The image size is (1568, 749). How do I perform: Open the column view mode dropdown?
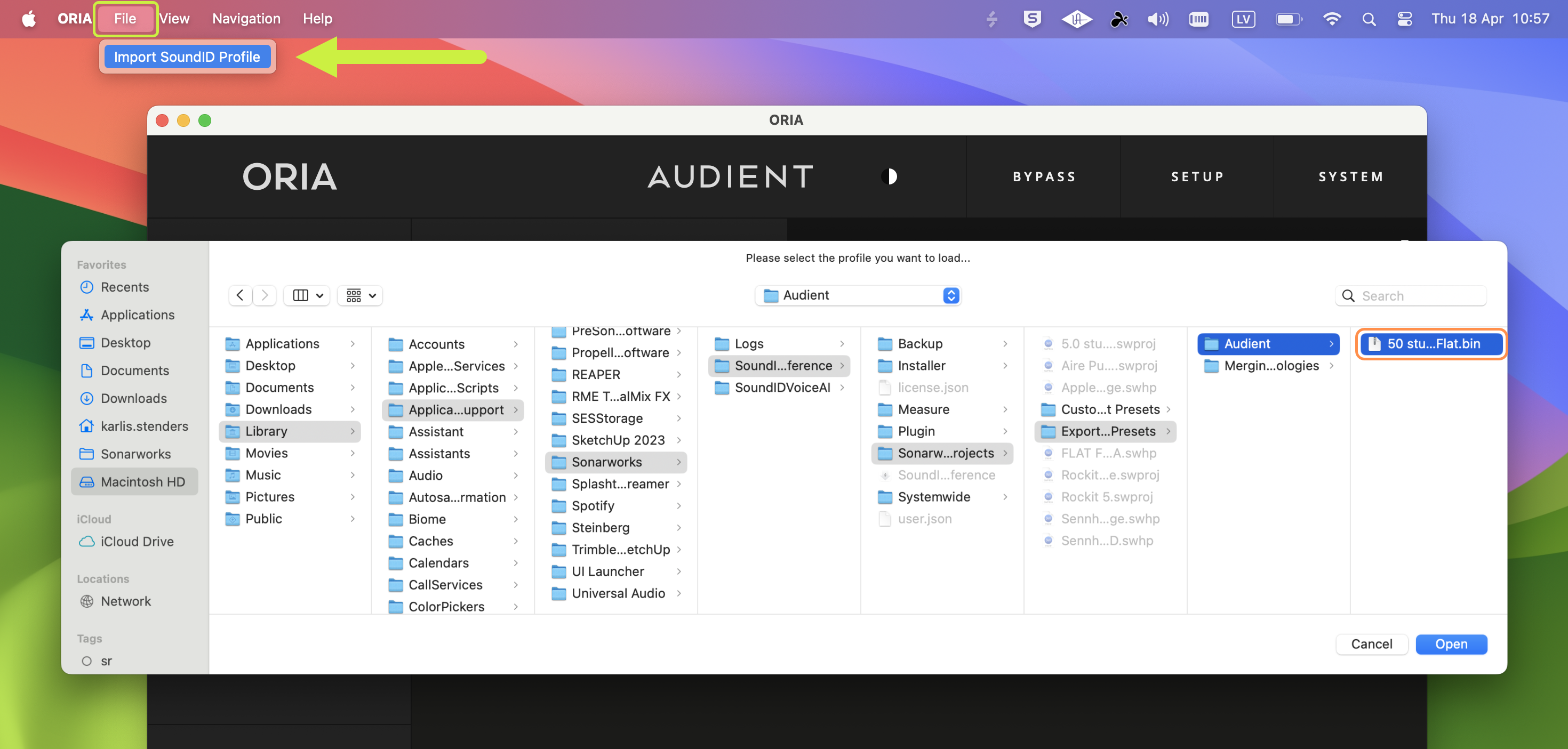point(307,295)
